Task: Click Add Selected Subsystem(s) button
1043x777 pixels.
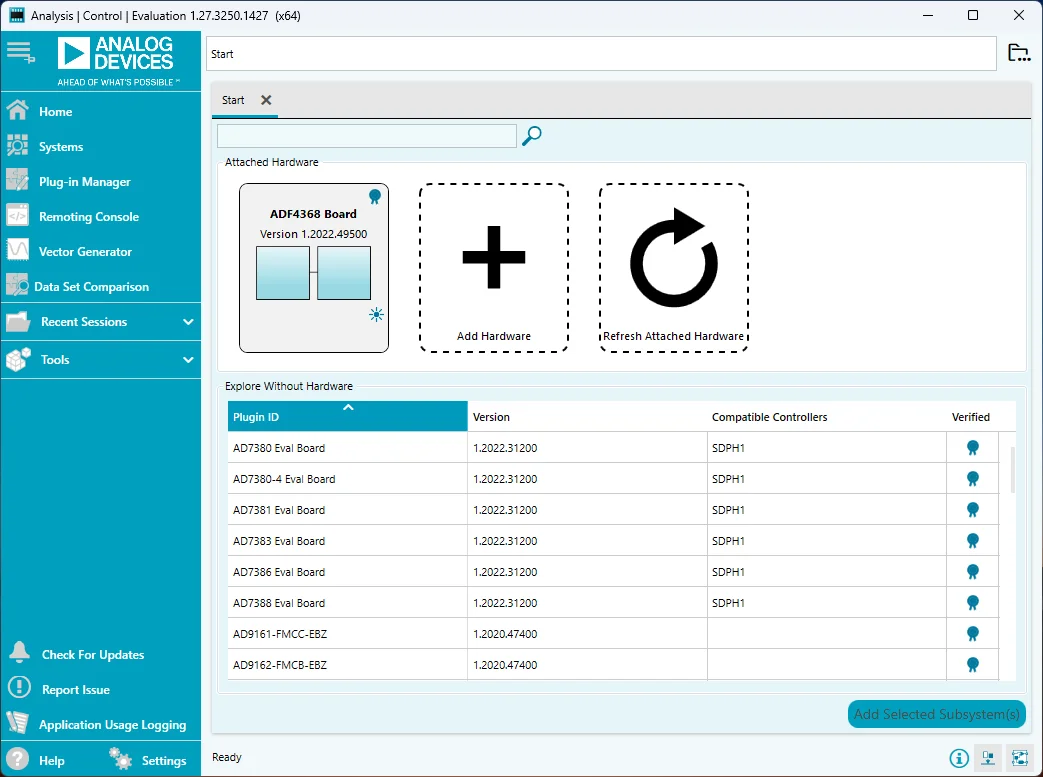Action: [936, 714]
